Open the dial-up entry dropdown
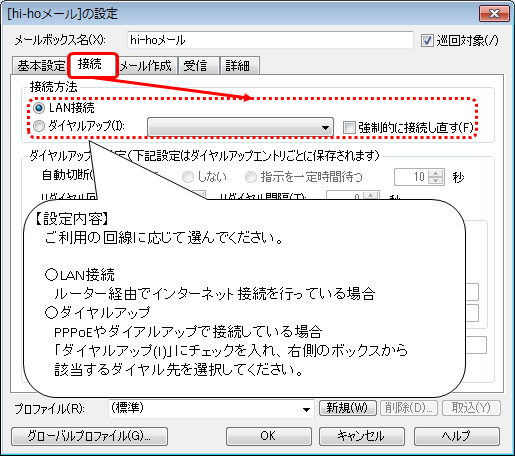The width and height of the screenshot is (515, 456). coord(240,127)
